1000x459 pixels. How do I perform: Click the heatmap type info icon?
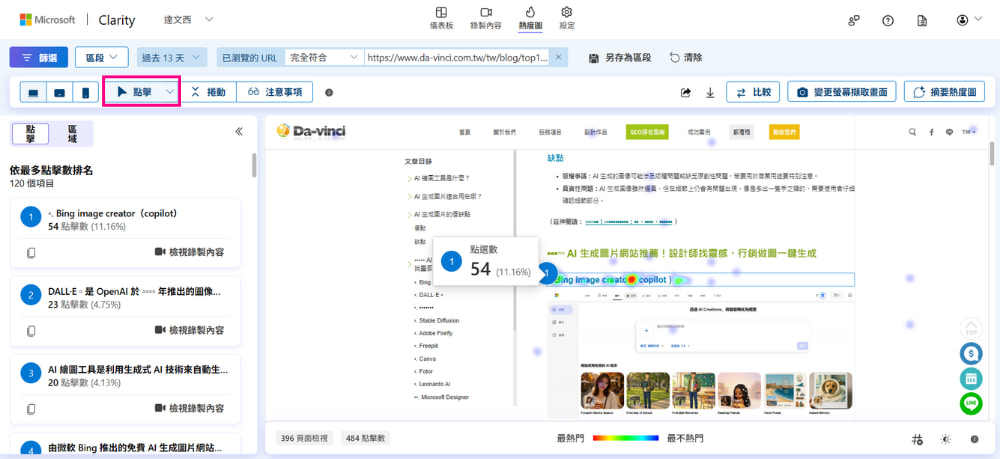(329, 92)
